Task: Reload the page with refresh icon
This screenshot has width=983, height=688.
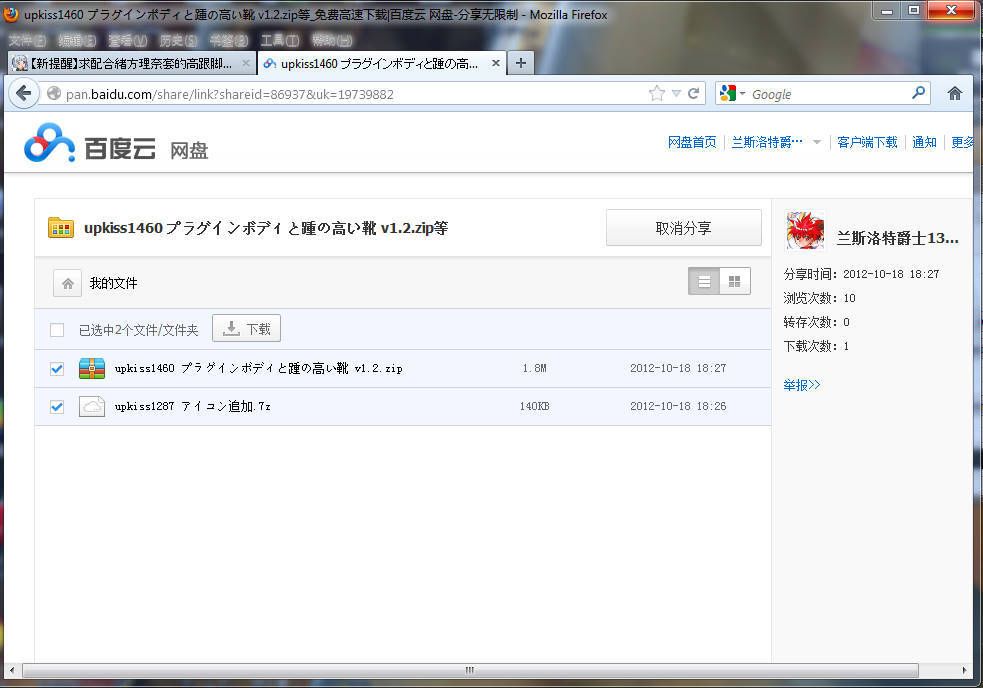Action: click(x=693, y=93)
